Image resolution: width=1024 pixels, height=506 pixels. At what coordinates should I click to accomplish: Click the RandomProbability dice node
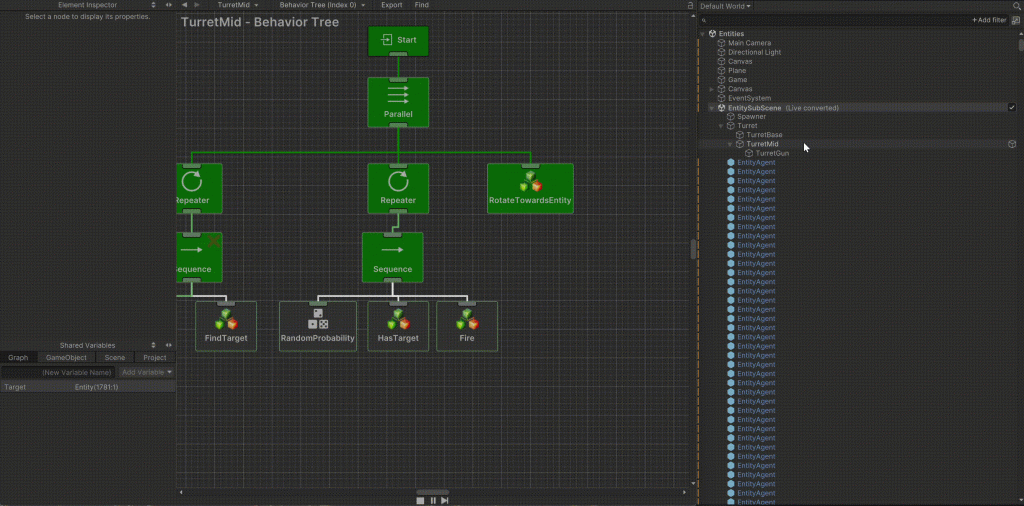tap(318, 325)
